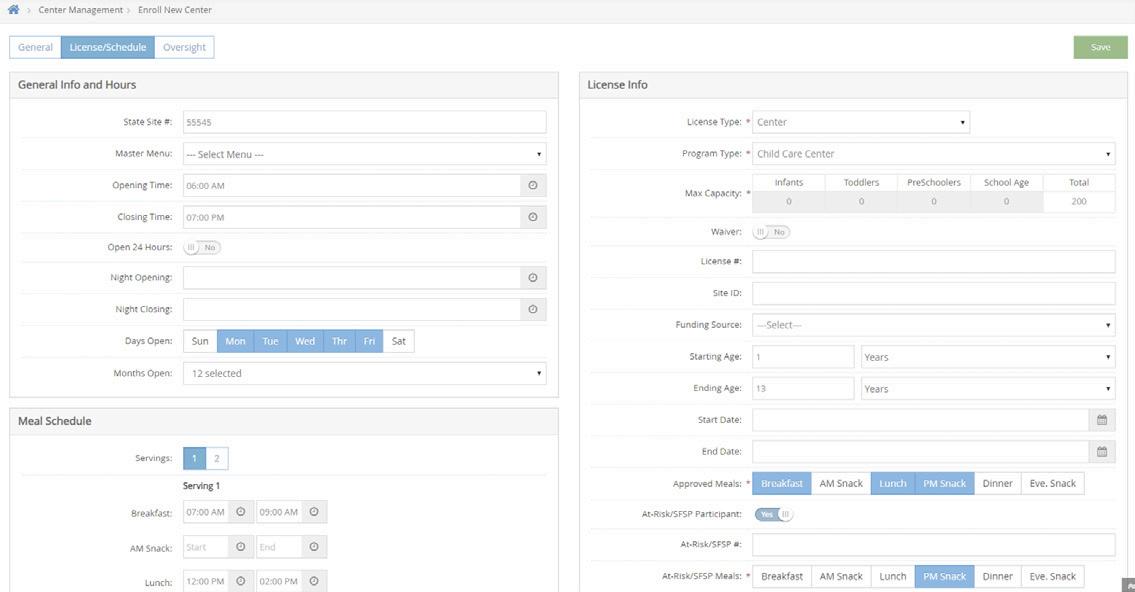Click the green Save button
Image resolution: width=1135 pixels, height=592 pixels.
(1100, 47)
